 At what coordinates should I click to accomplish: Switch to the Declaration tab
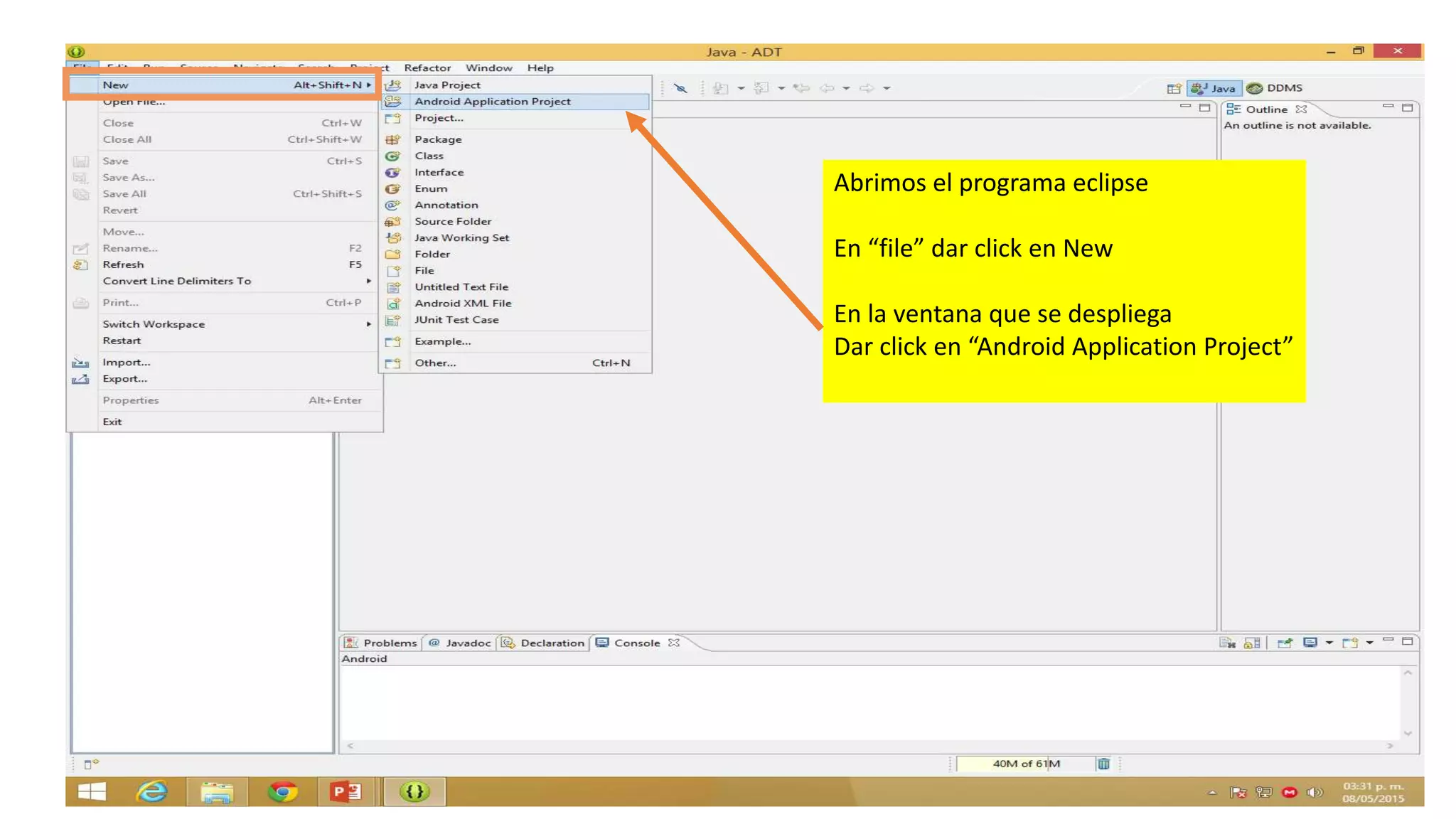tap(543, 643)
